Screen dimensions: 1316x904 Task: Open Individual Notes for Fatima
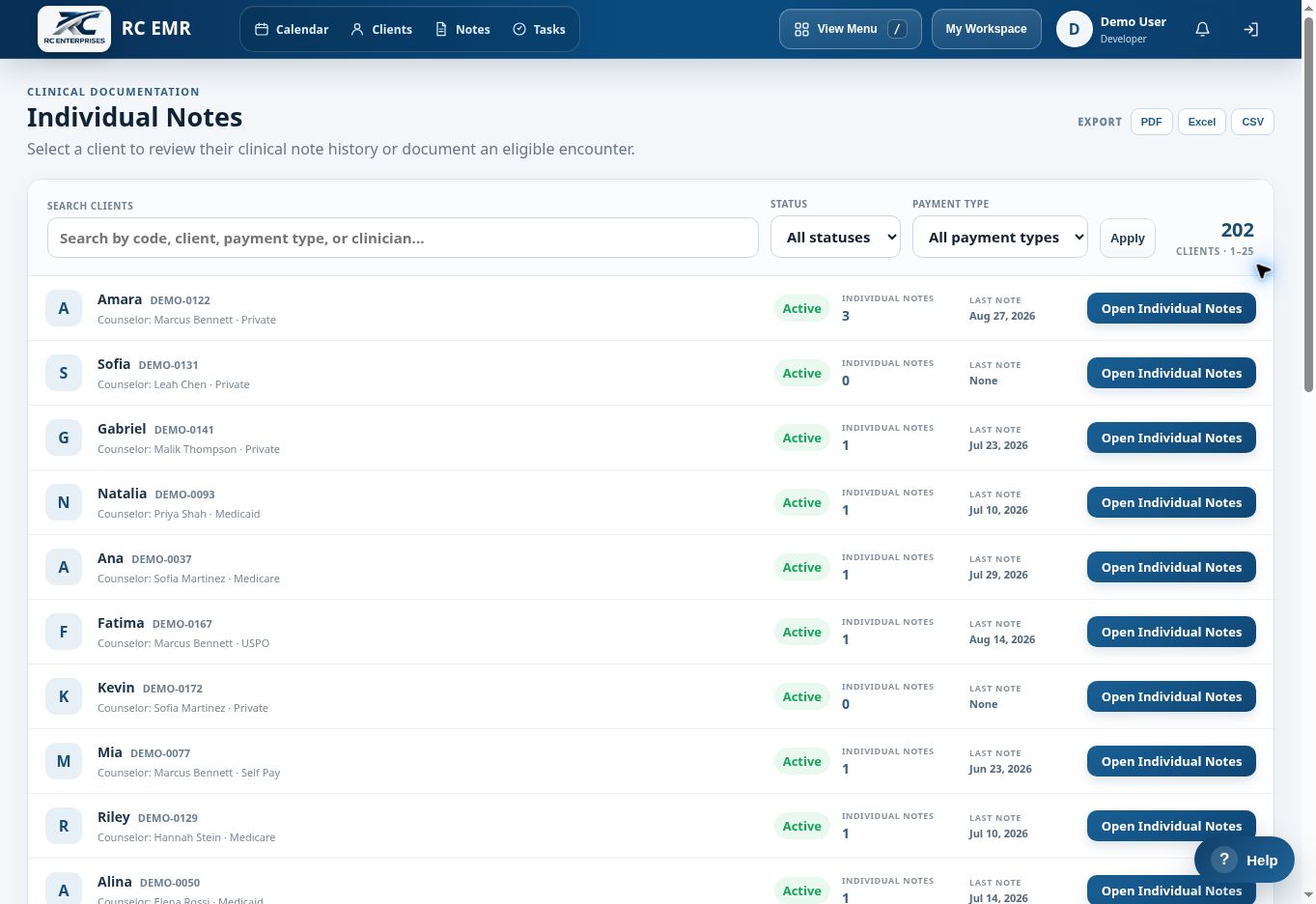pos(1171,632)
